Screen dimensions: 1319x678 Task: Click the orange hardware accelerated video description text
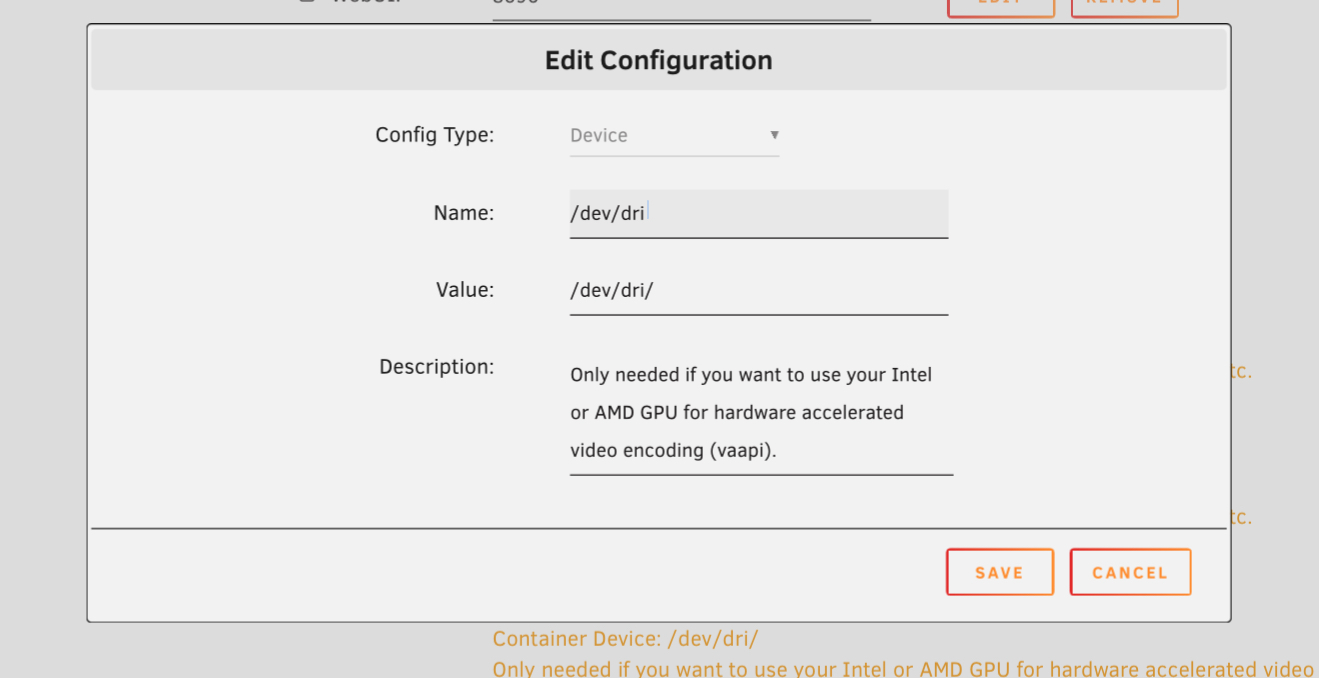tap(902, 669)
